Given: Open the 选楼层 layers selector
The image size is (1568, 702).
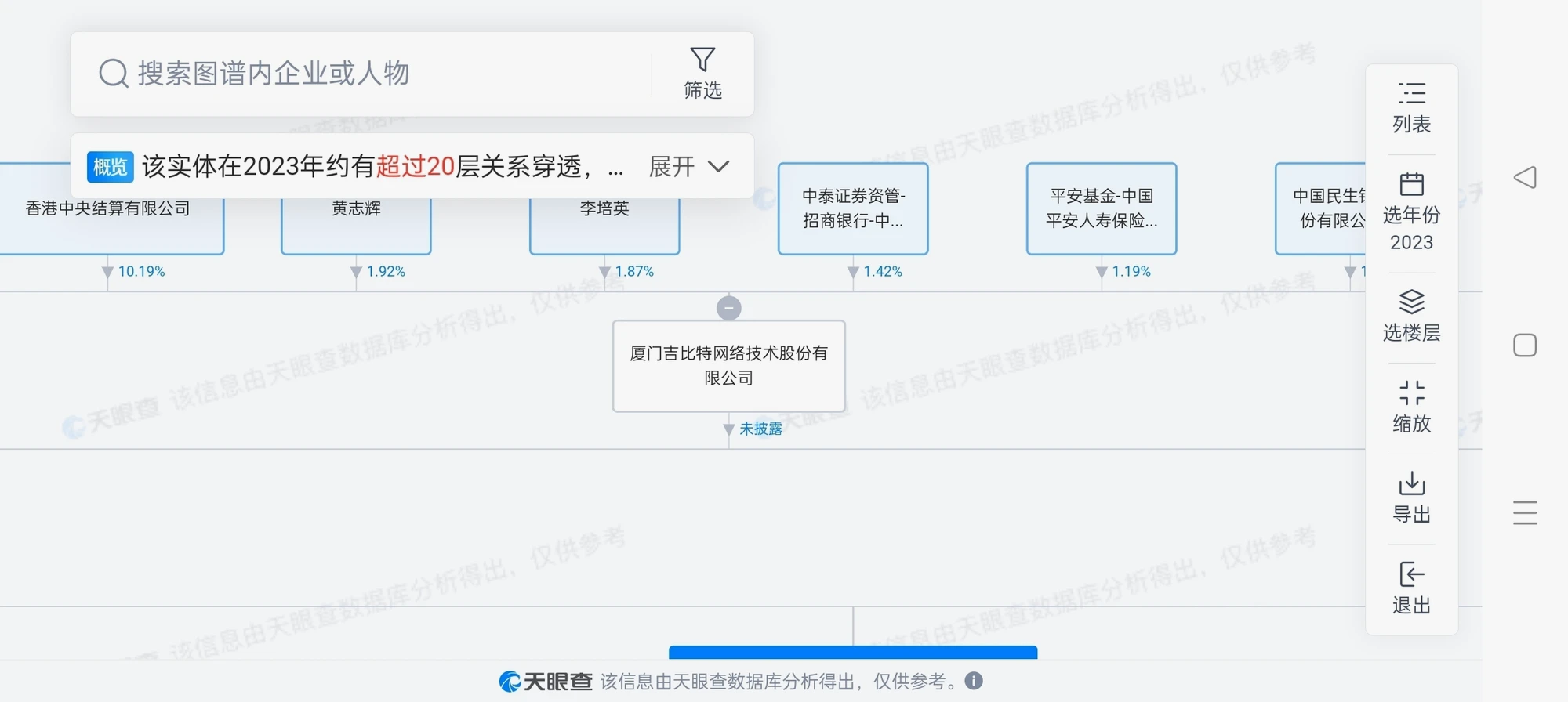Looking at the screenshot, I should (1411, 317).
